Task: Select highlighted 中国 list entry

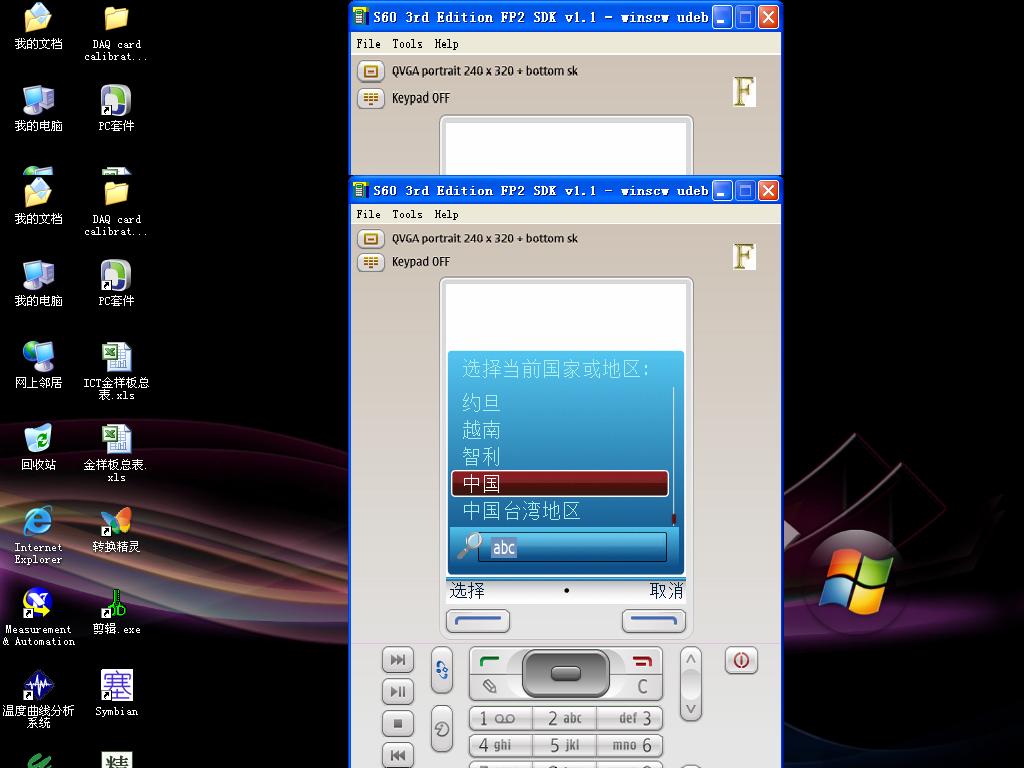Action: pos(560,484)
